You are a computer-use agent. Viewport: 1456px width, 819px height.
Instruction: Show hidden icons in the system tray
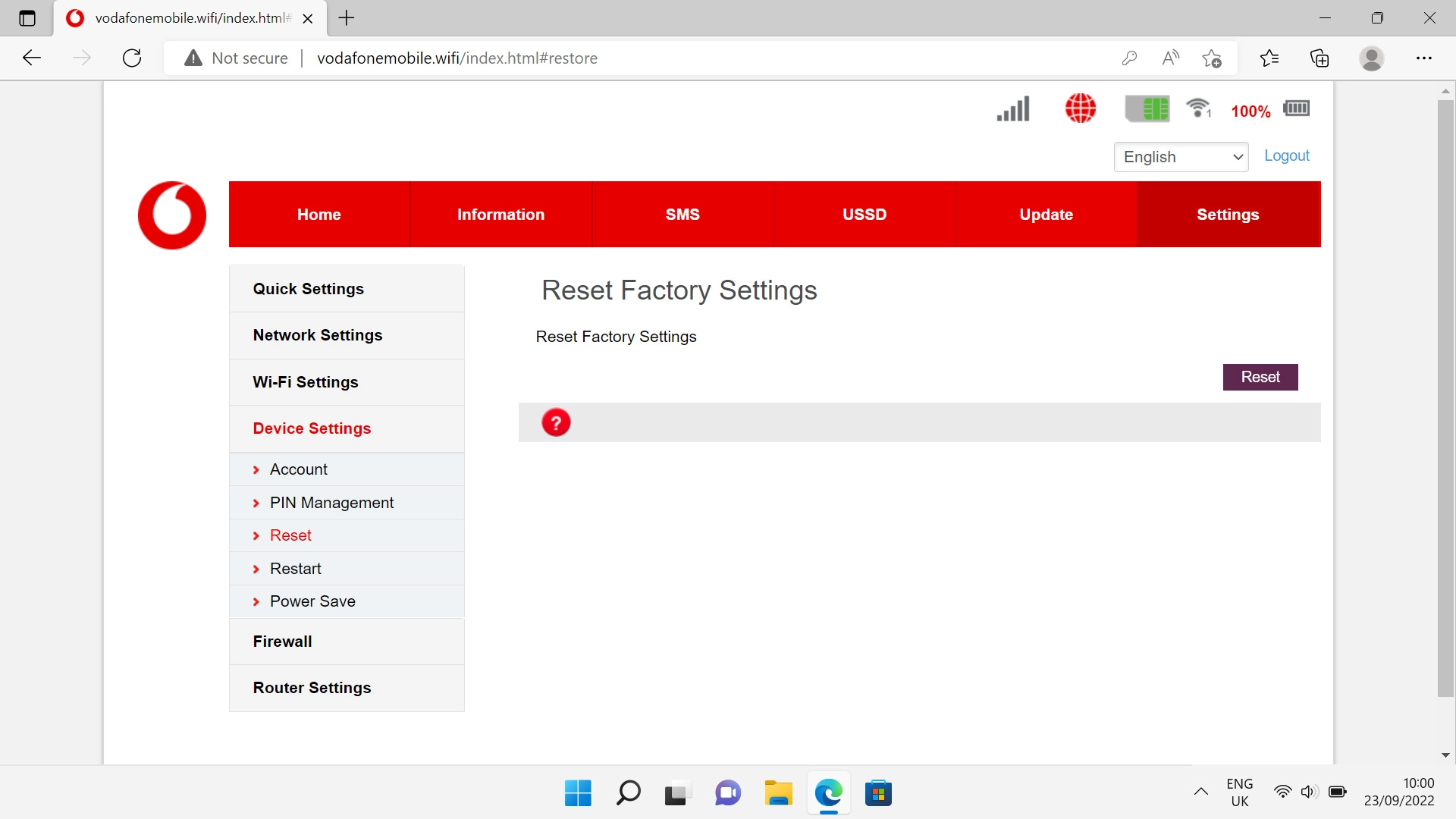[x=1200, y=791]
